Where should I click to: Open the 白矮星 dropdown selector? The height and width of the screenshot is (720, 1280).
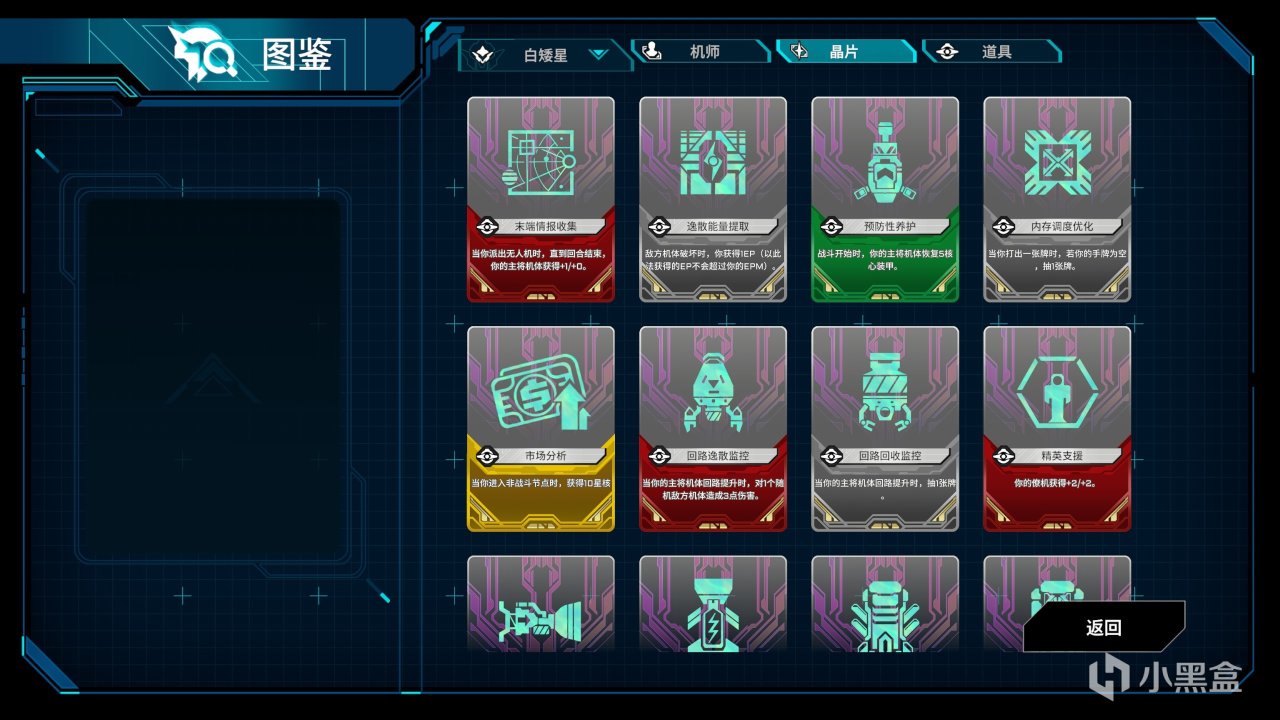click(x=545, y=54)
